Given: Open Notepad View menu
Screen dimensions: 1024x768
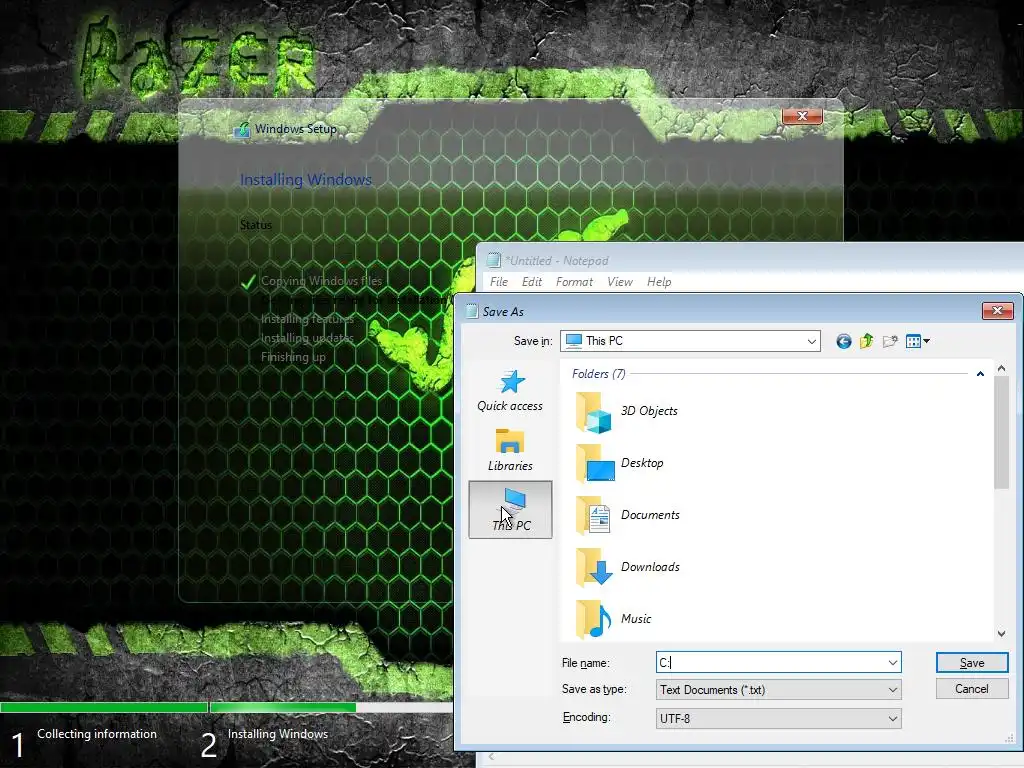Looking at the screenshot, I should 620,281.
